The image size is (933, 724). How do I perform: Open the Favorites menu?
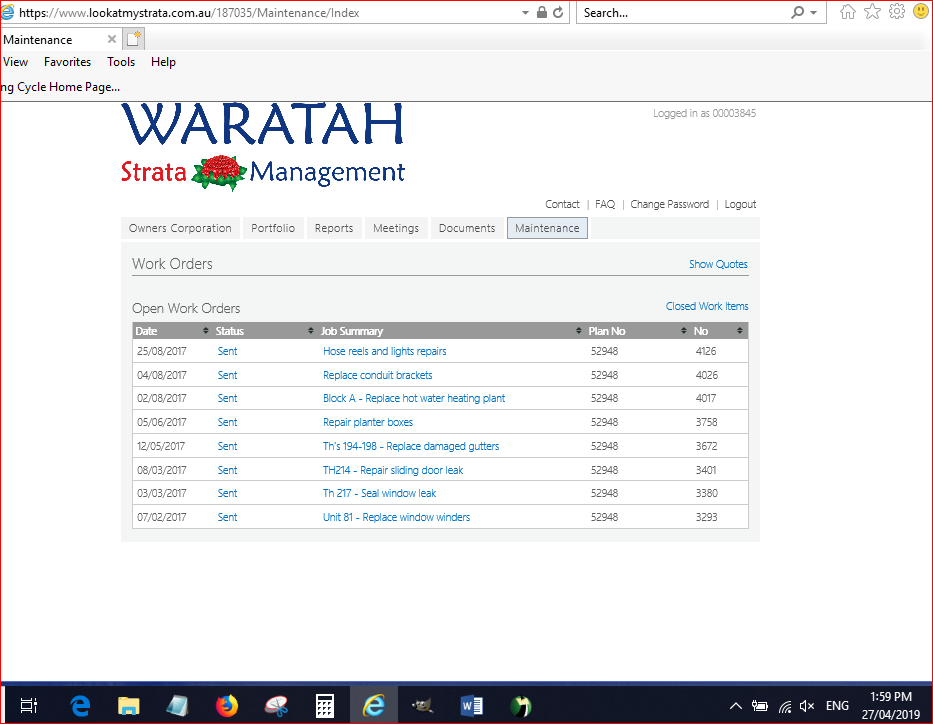[x=67, y=62]
